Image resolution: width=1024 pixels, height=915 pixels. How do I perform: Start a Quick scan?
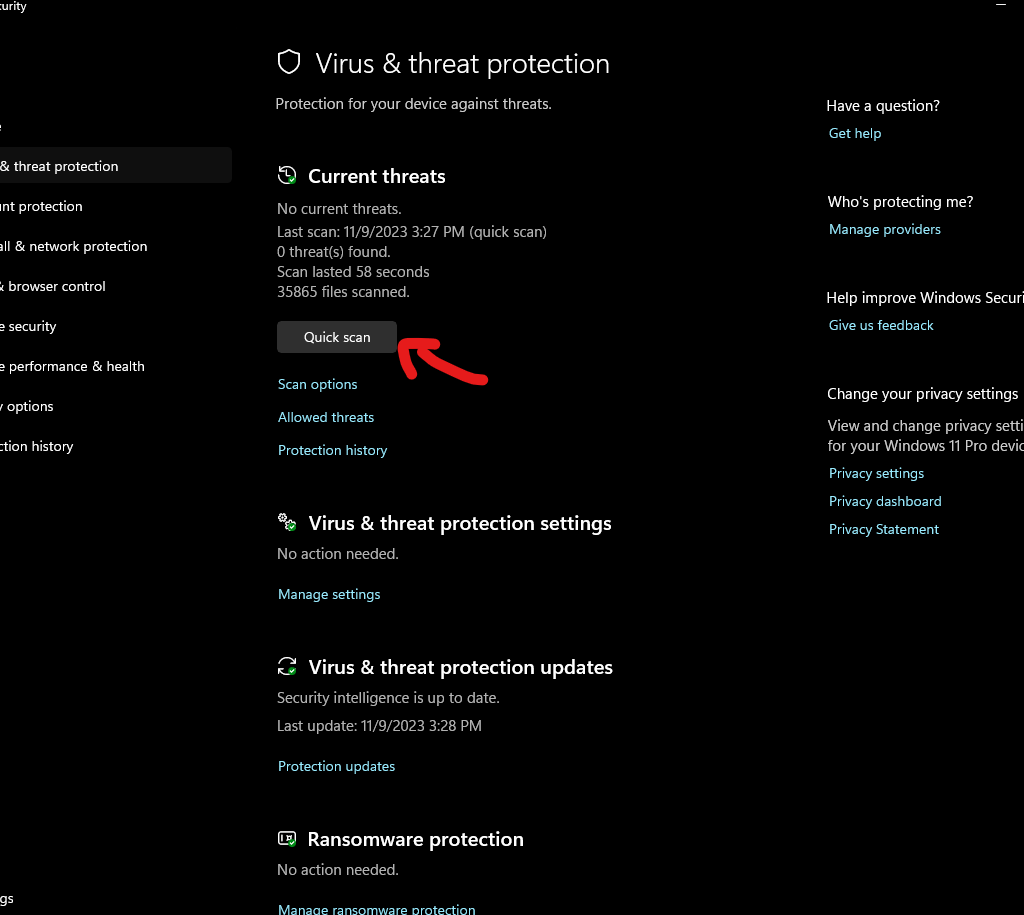pyautogui.click(x=337, y=337)
